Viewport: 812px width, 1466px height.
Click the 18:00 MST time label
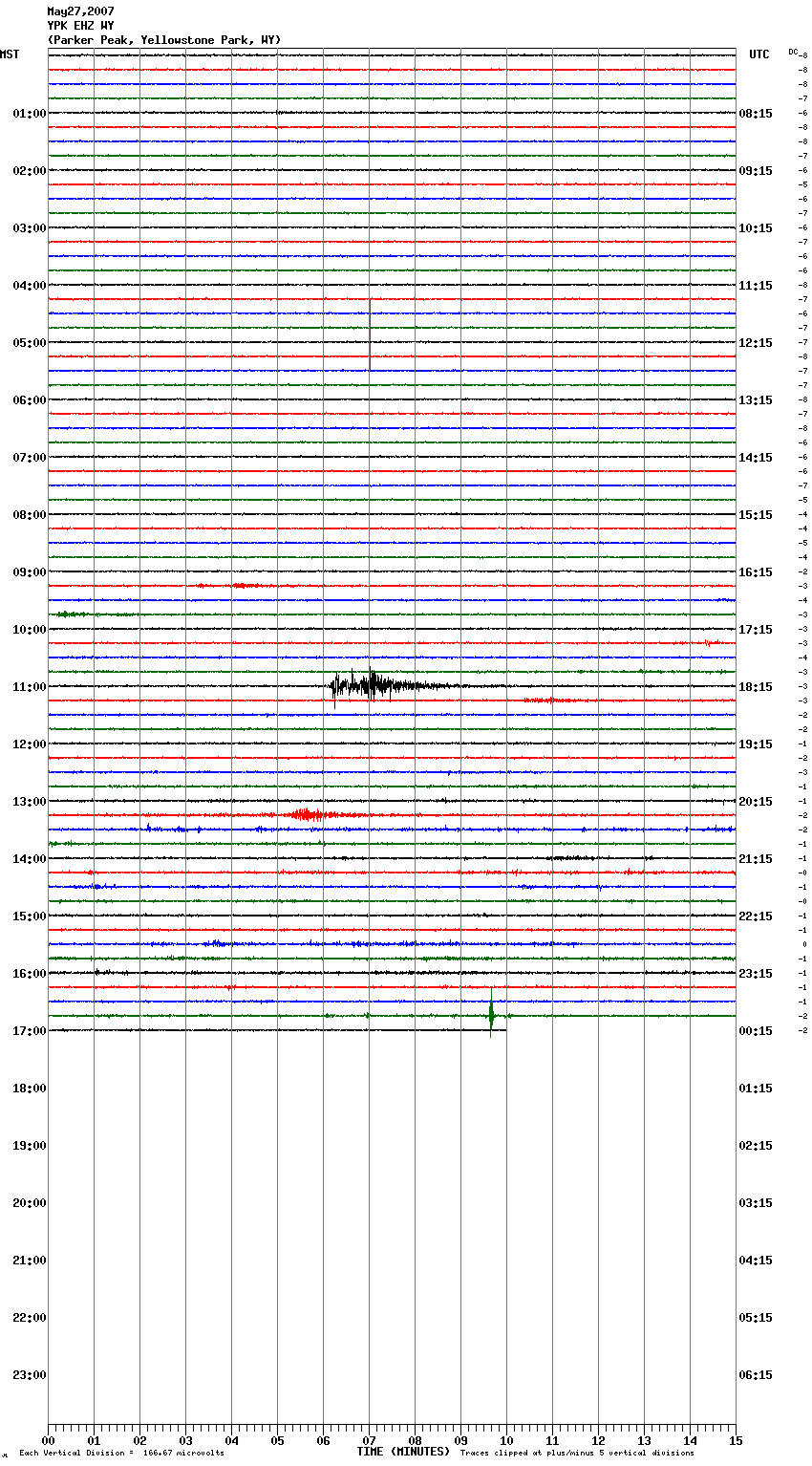point(30,1089)
